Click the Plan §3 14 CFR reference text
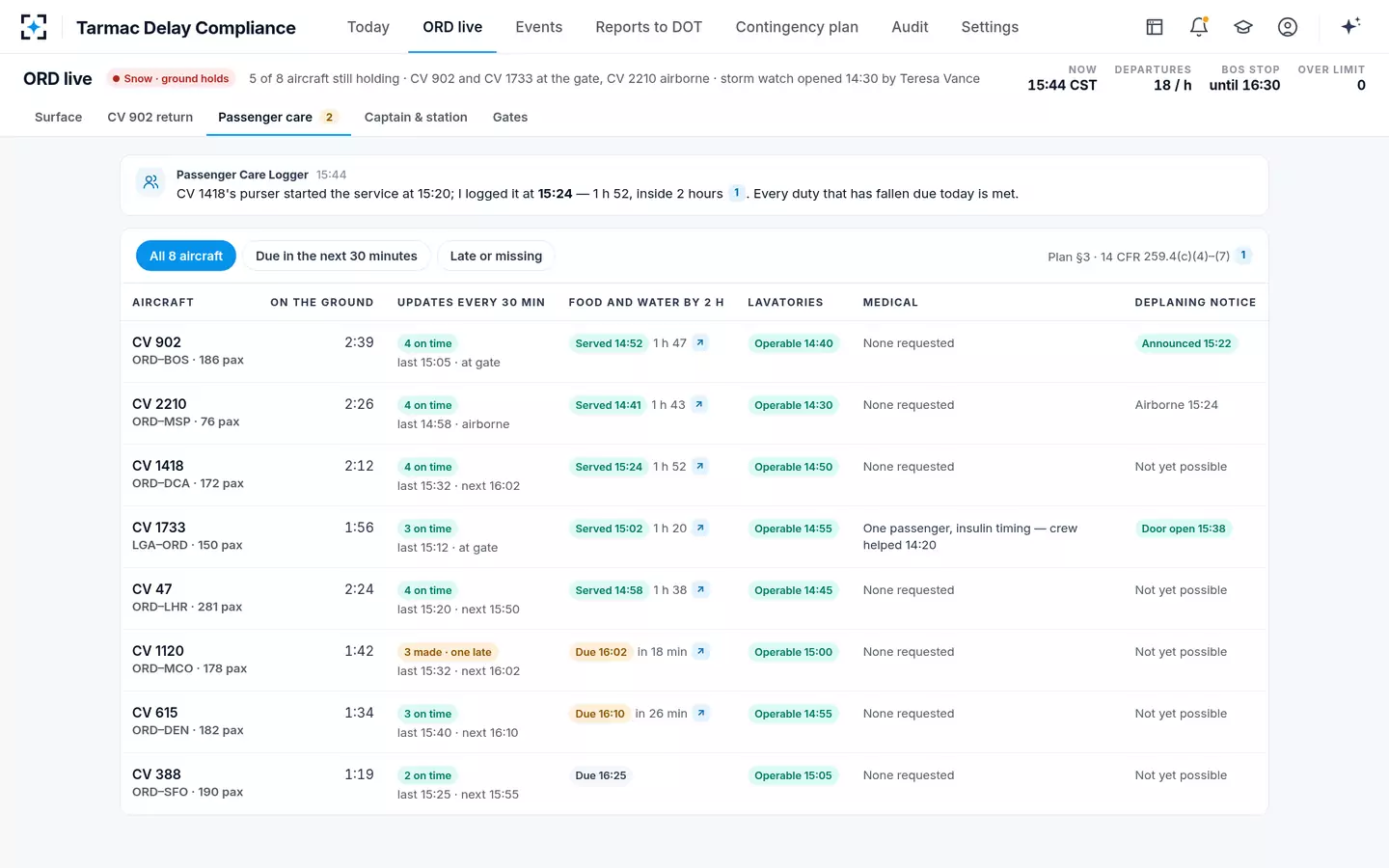This screenshot has height=868, width=1389. tap(1138, 257)
